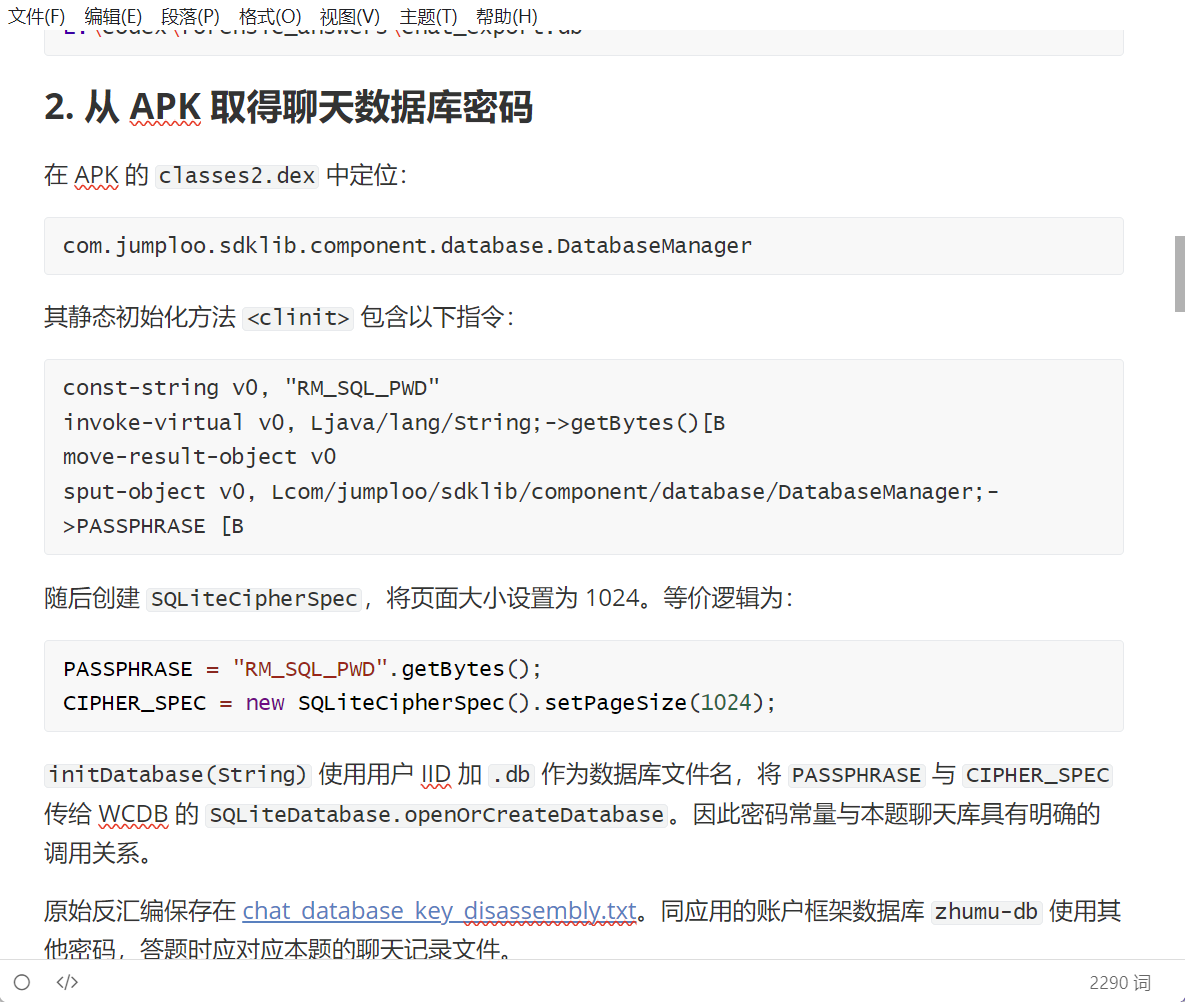This screenshot has height=1002, width=1185.
Task: Click the inline code .db
Action: pyautogui.click(x=512, y=775)
